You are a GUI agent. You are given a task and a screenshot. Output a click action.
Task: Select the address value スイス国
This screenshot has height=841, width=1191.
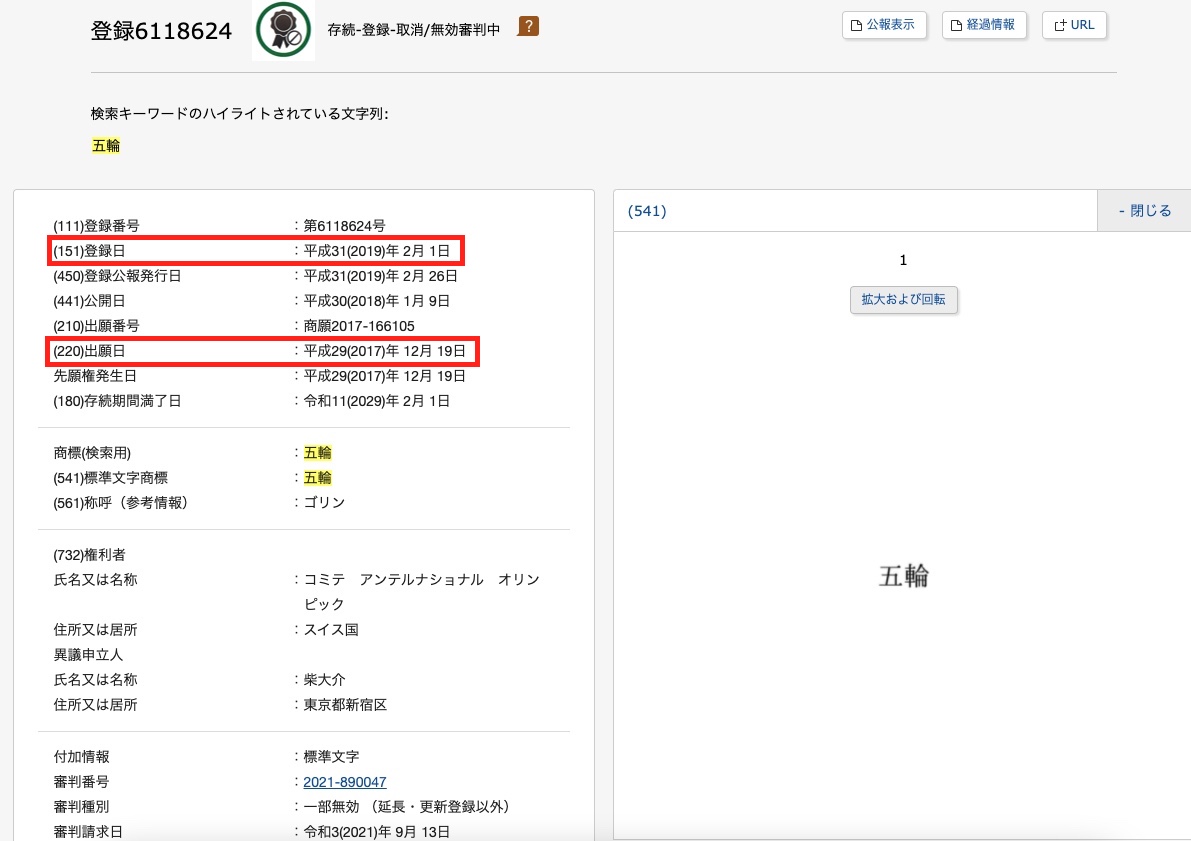coord(331,630)
